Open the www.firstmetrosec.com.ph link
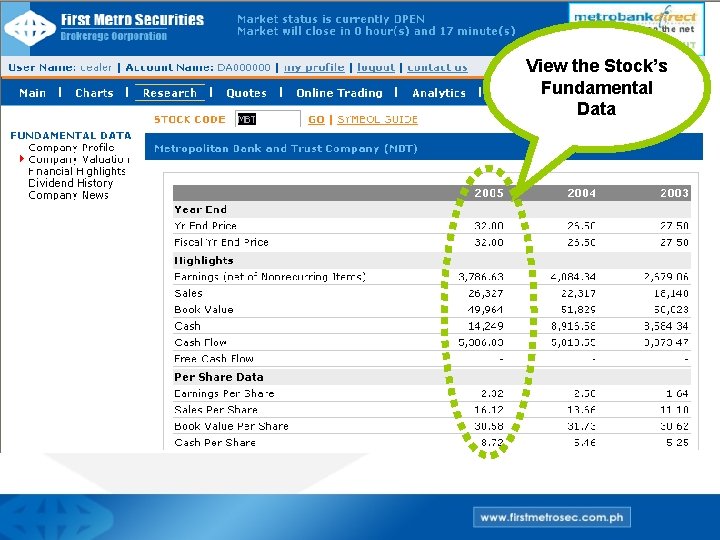The height and width of the screenshot is (540, 720). (x=551, y=518)
